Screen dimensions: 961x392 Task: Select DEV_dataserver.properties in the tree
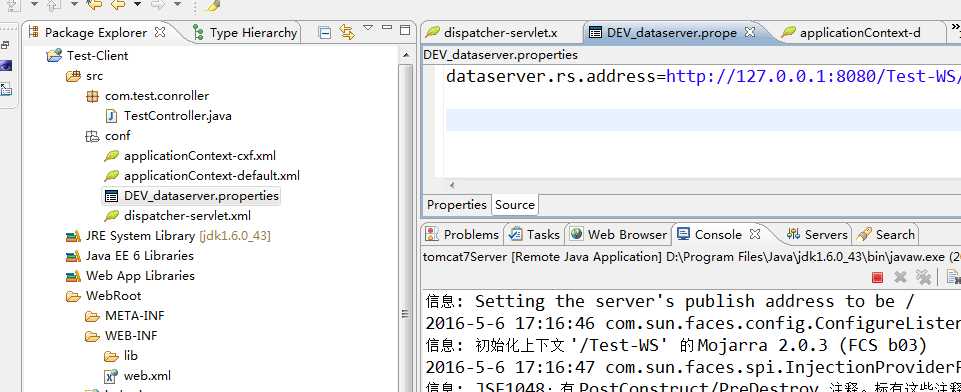pos(192,196)
